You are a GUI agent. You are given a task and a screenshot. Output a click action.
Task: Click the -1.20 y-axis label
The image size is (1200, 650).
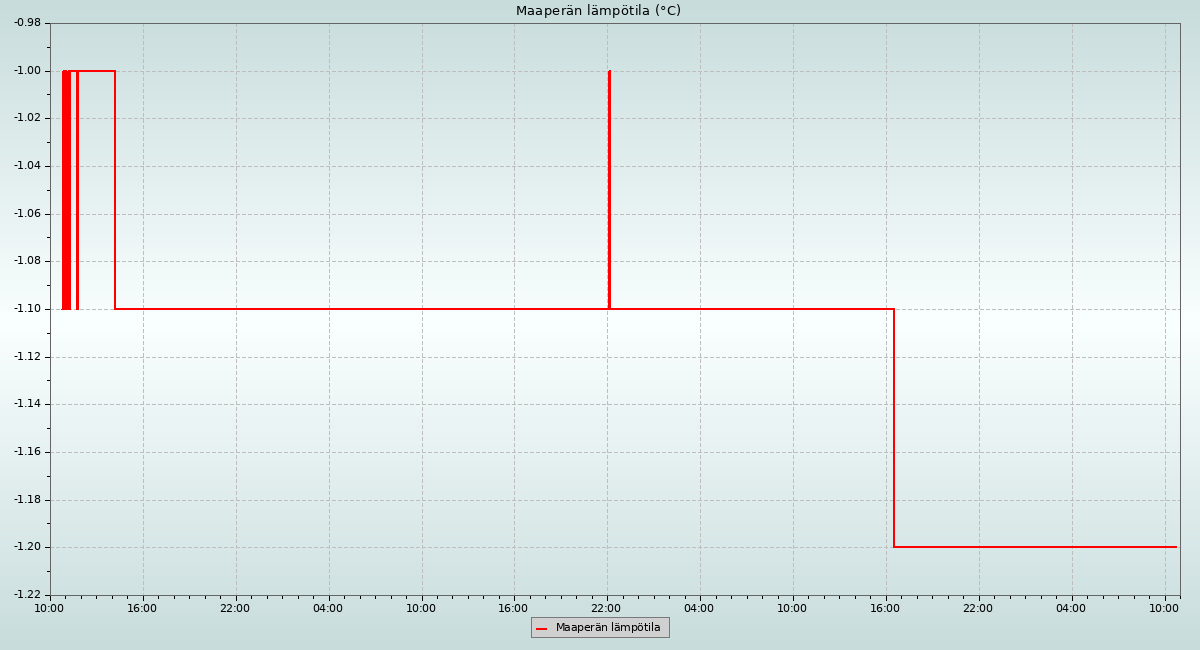click(x=27, y=547)
